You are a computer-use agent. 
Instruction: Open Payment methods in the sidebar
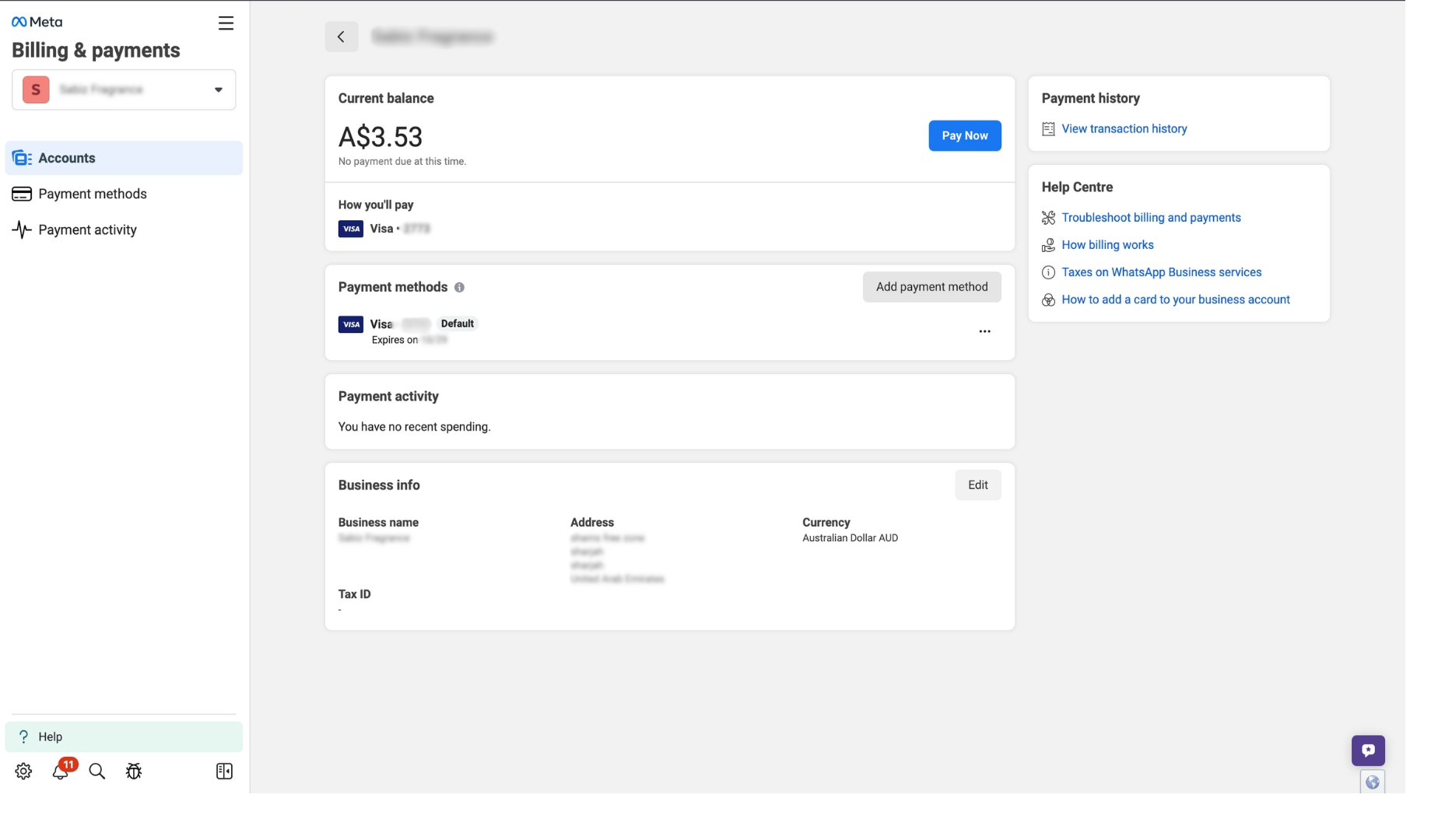(124, 194)
